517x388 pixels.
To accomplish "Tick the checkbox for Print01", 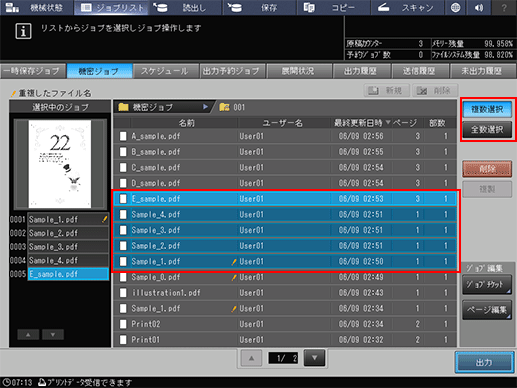I will pos(123,340).
